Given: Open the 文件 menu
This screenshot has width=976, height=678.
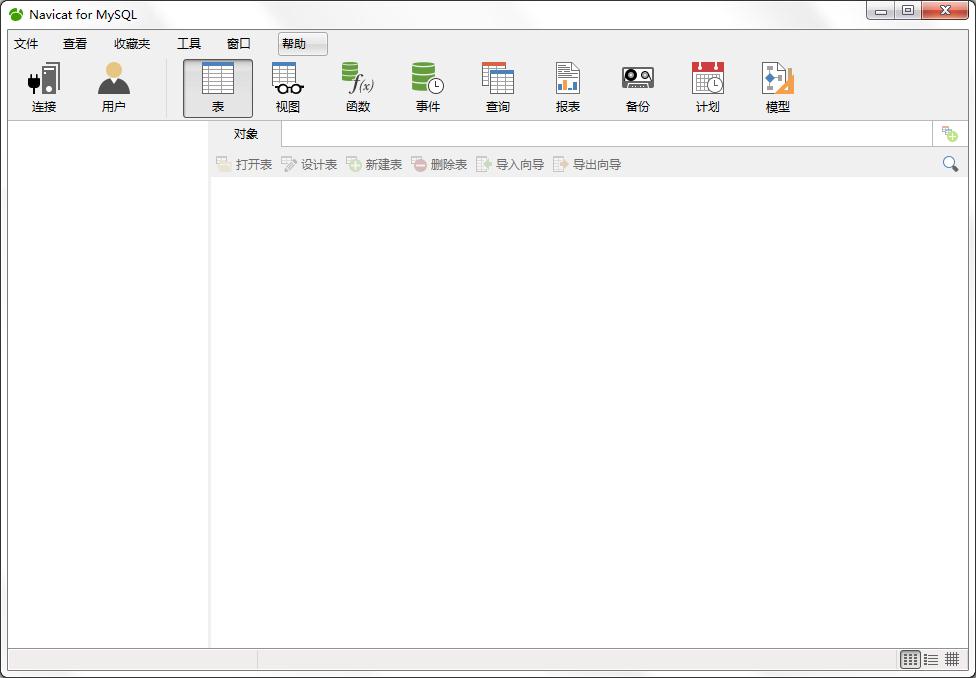Looking at the screenshot, I should point(26,44).
